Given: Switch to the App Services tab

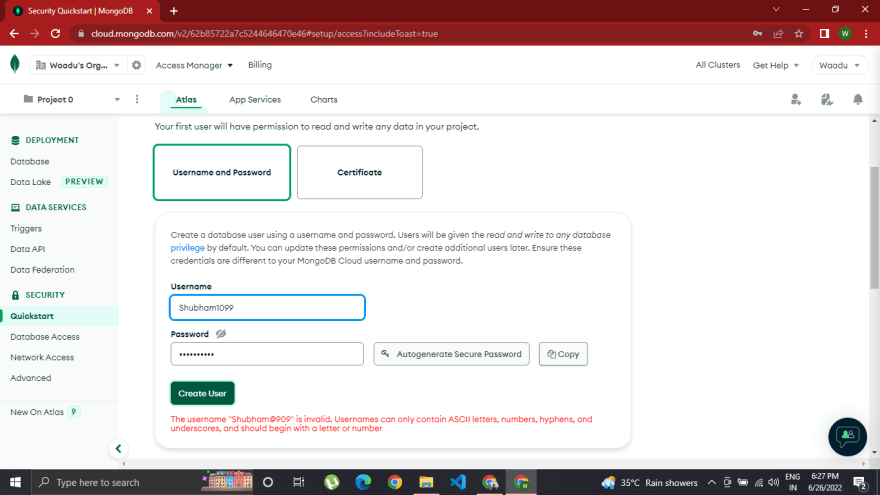Looking at the screenshot, I should 255,99.
